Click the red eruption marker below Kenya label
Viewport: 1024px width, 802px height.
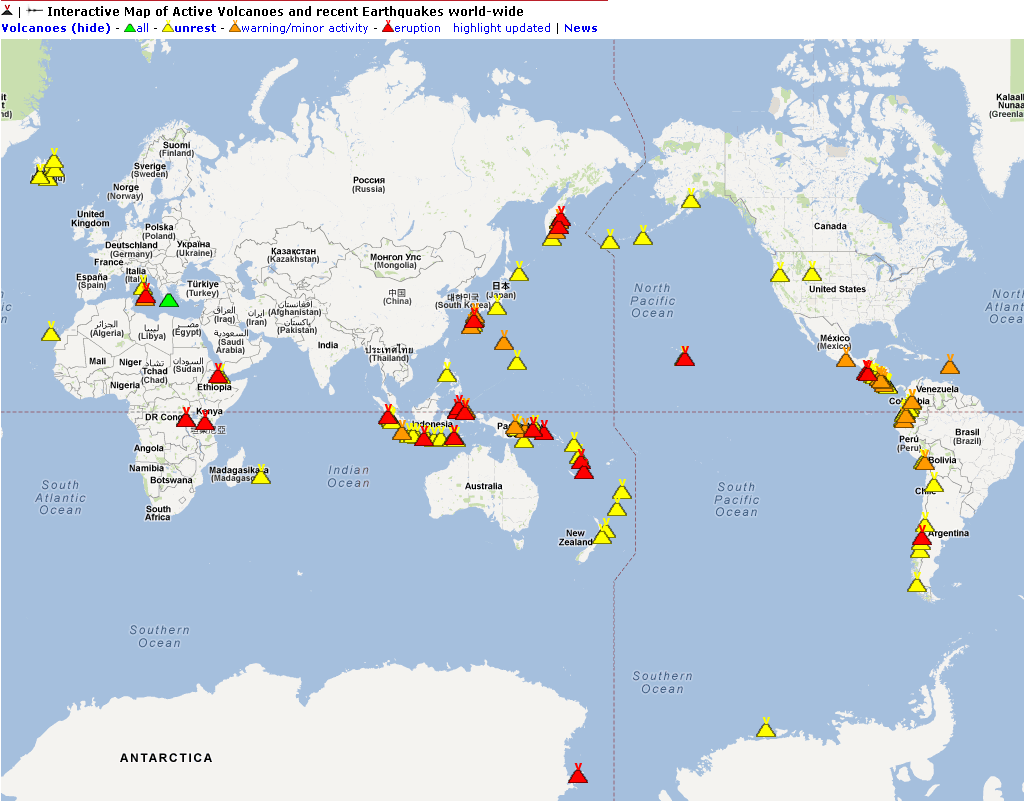pyautogui.click(x=205, y=421)
